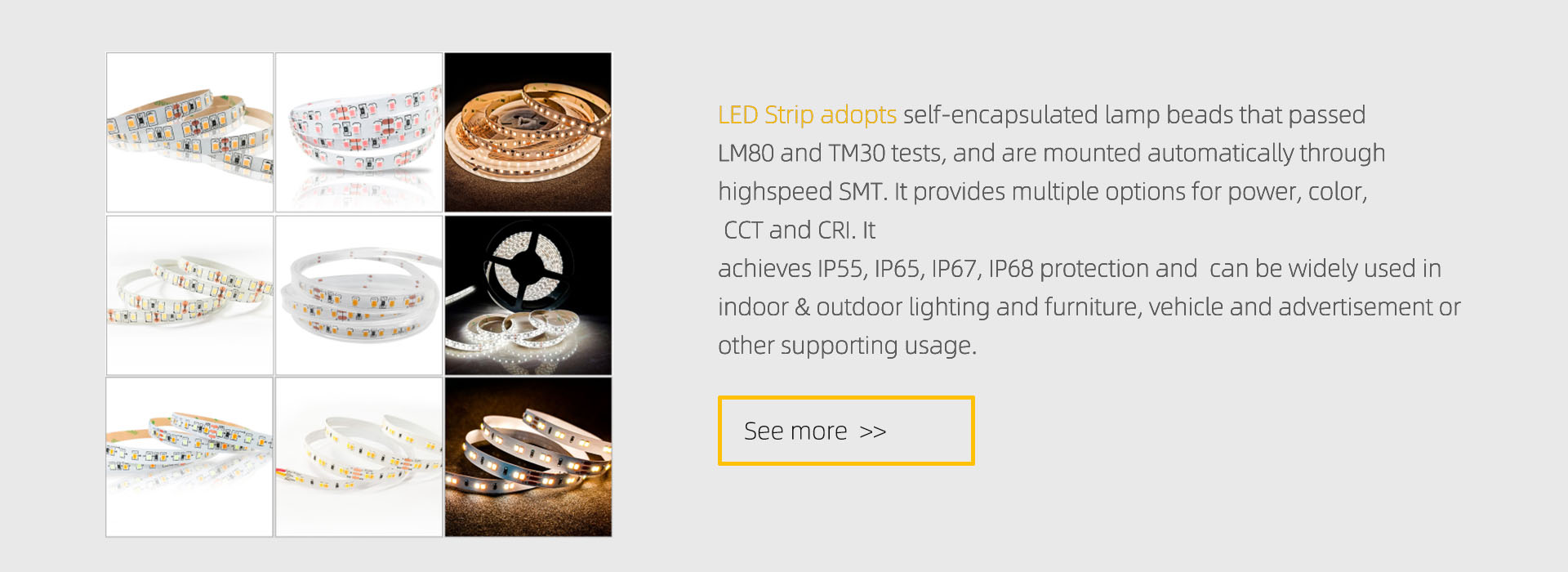Click the middle-left loosely curled strip thumbnail
This screenshot has height=572, width=1568.
point(189,295)
